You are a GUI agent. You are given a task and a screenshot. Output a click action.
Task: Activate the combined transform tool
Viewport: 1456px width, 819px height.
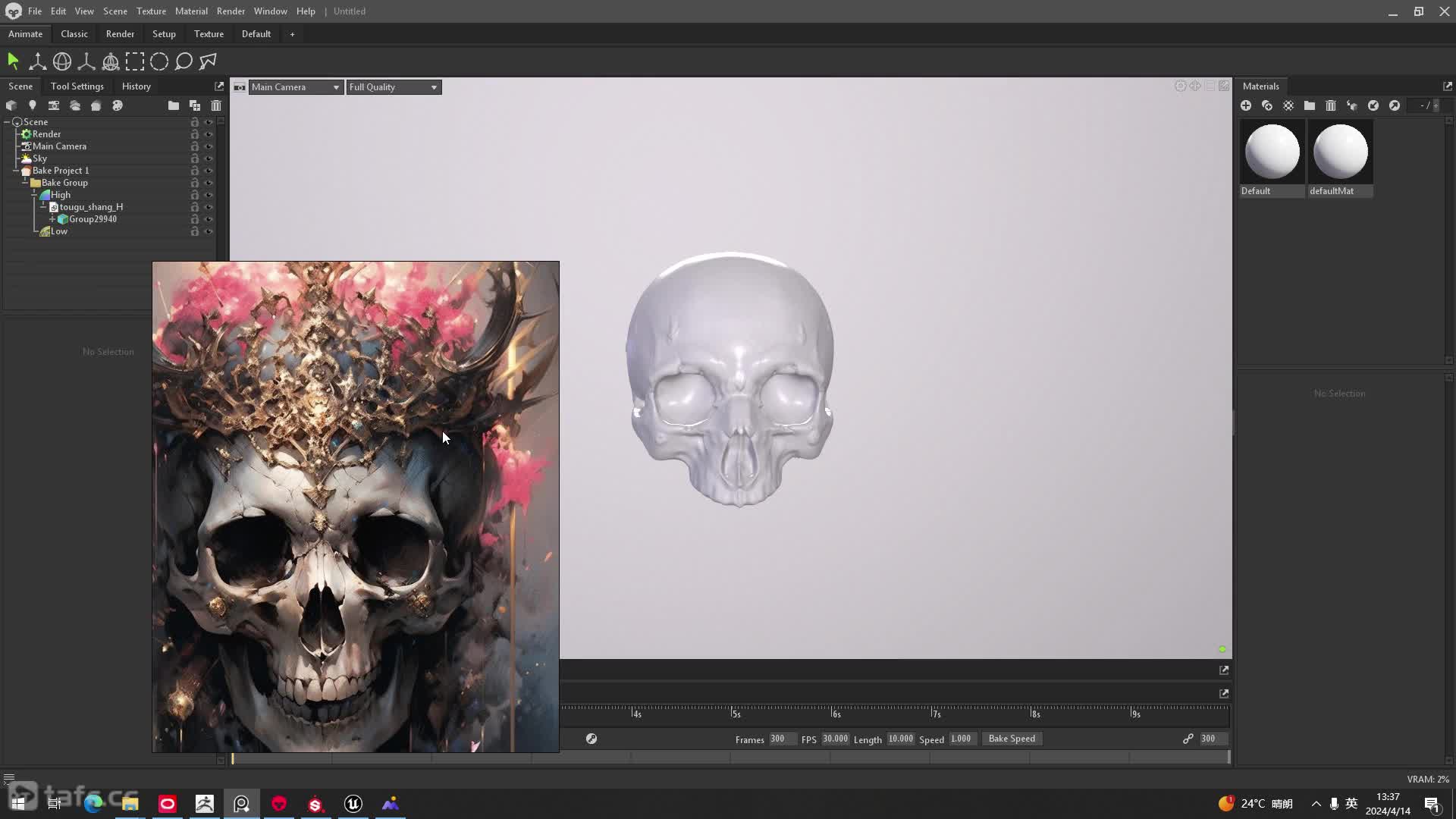pos(111,61)
